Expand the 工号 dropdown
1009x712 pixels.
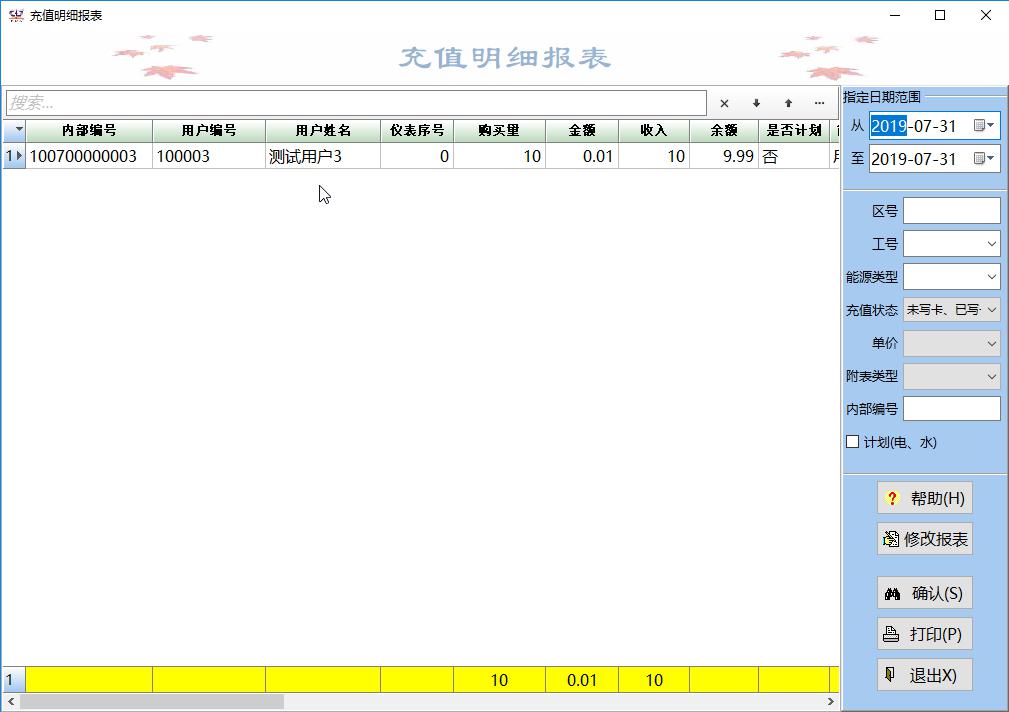pyautogui.click(x=991, y=244)
